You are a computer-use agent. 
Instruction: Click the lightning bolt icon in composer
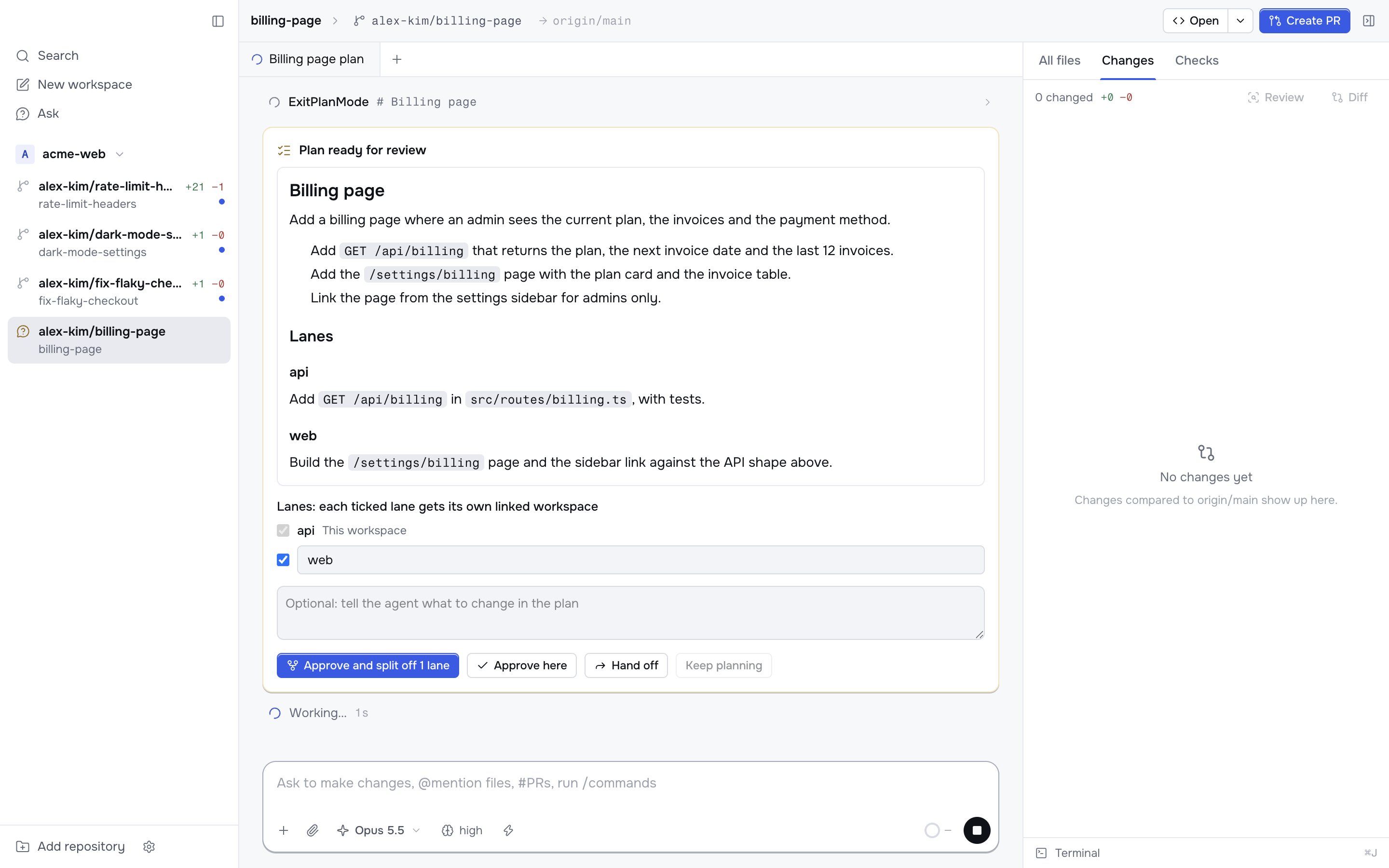(x=508, y=830)
